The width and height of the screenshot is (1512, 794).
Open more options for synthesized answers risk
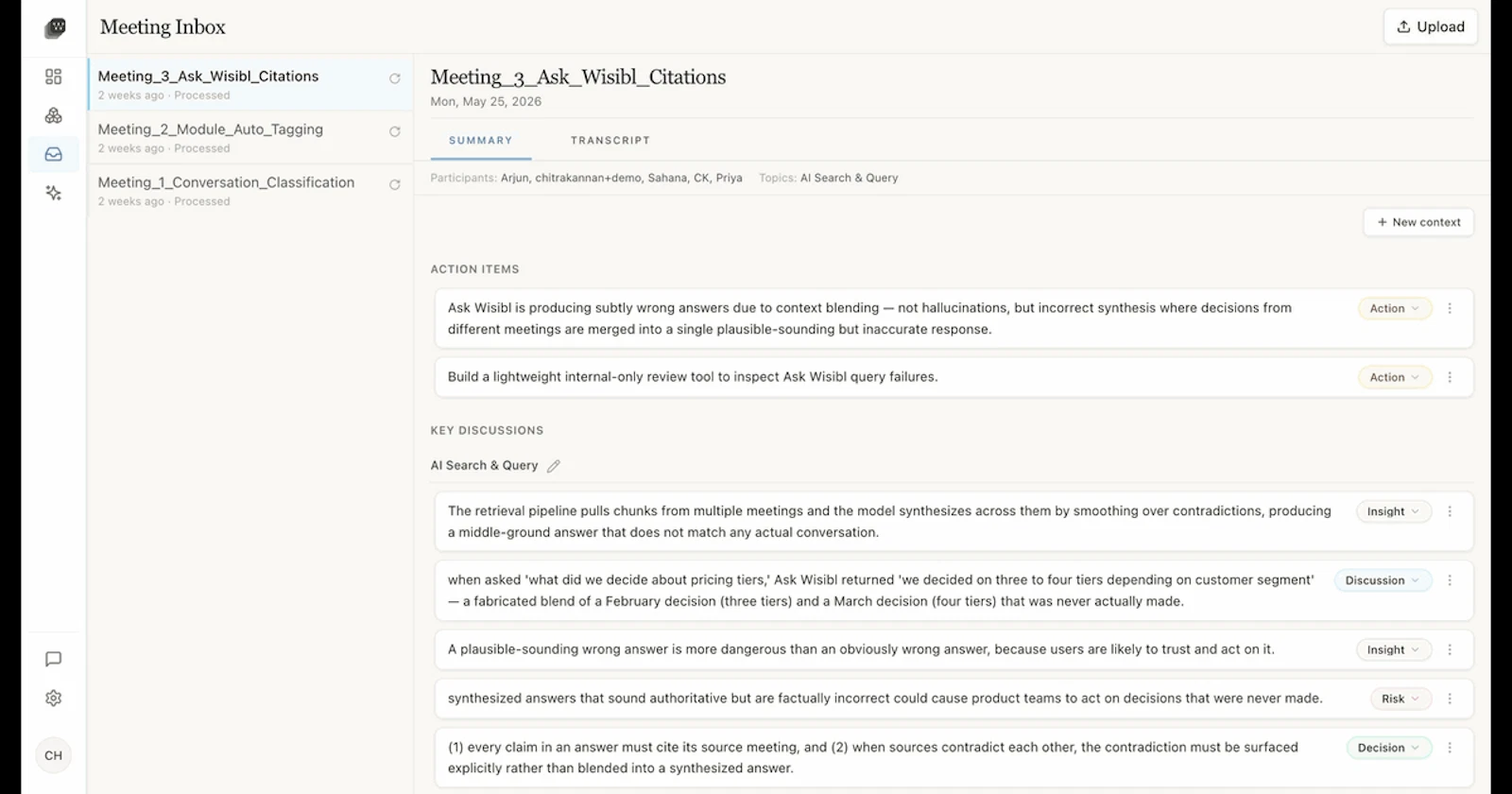(x=1450, y=699)
